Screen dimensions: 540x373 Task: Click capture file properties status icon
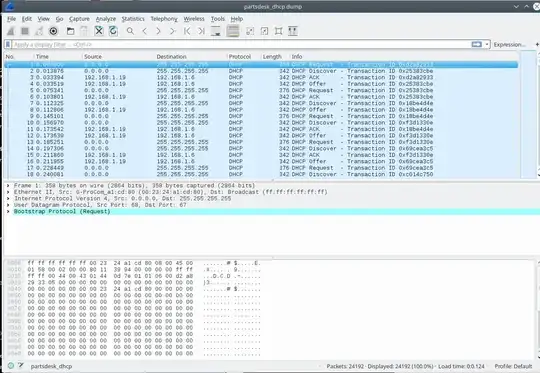21,366
